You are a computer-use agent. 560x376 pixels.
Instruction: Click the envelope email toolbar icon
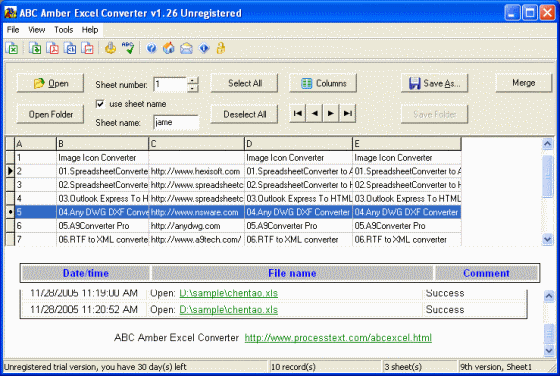click(x=186, y=48)
